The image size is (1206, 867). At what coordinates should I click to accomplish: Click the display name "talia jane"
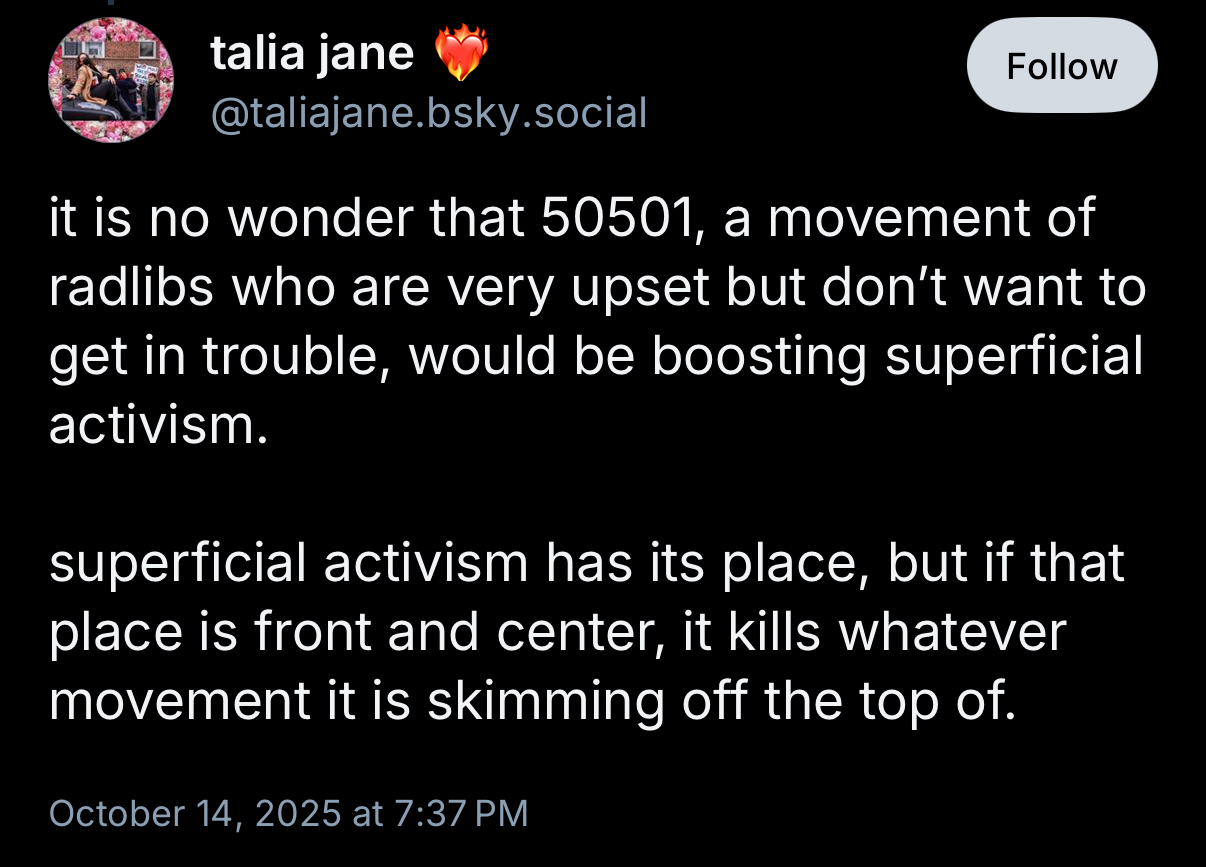311,53
